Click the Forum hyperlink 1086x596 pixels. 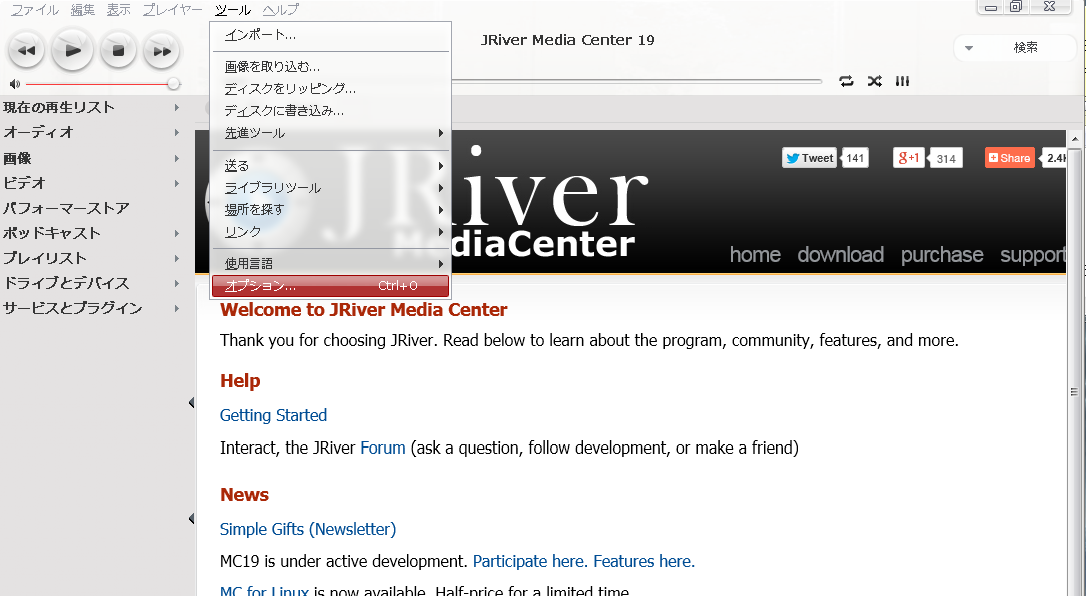pos(383,448)
